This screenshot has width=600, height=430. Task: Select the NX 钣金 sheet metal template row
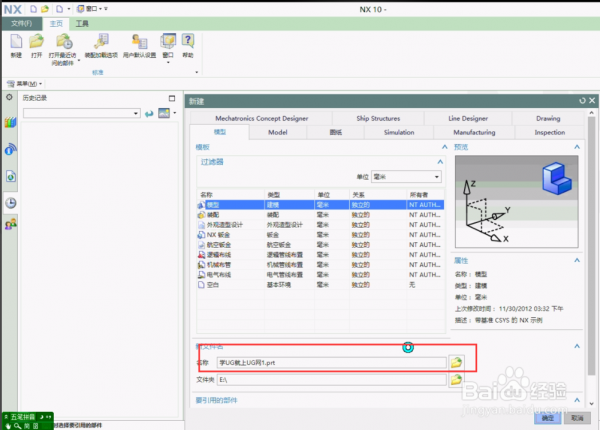coord(320,235)
